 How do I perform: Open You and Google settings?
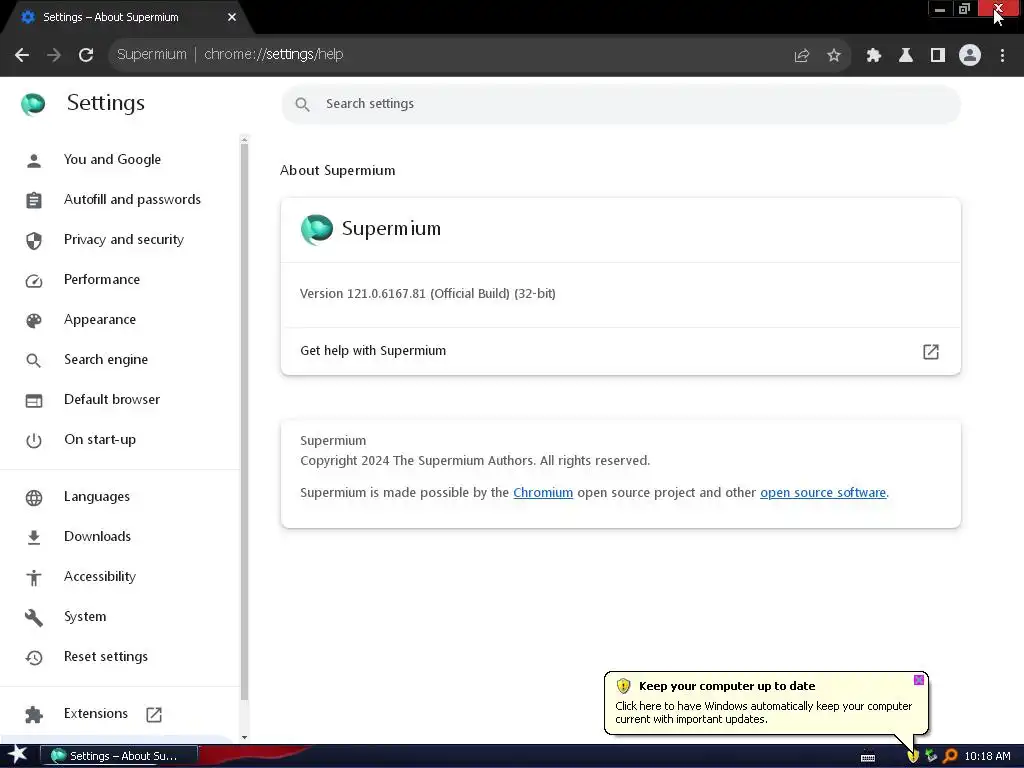tap(112, 159)
